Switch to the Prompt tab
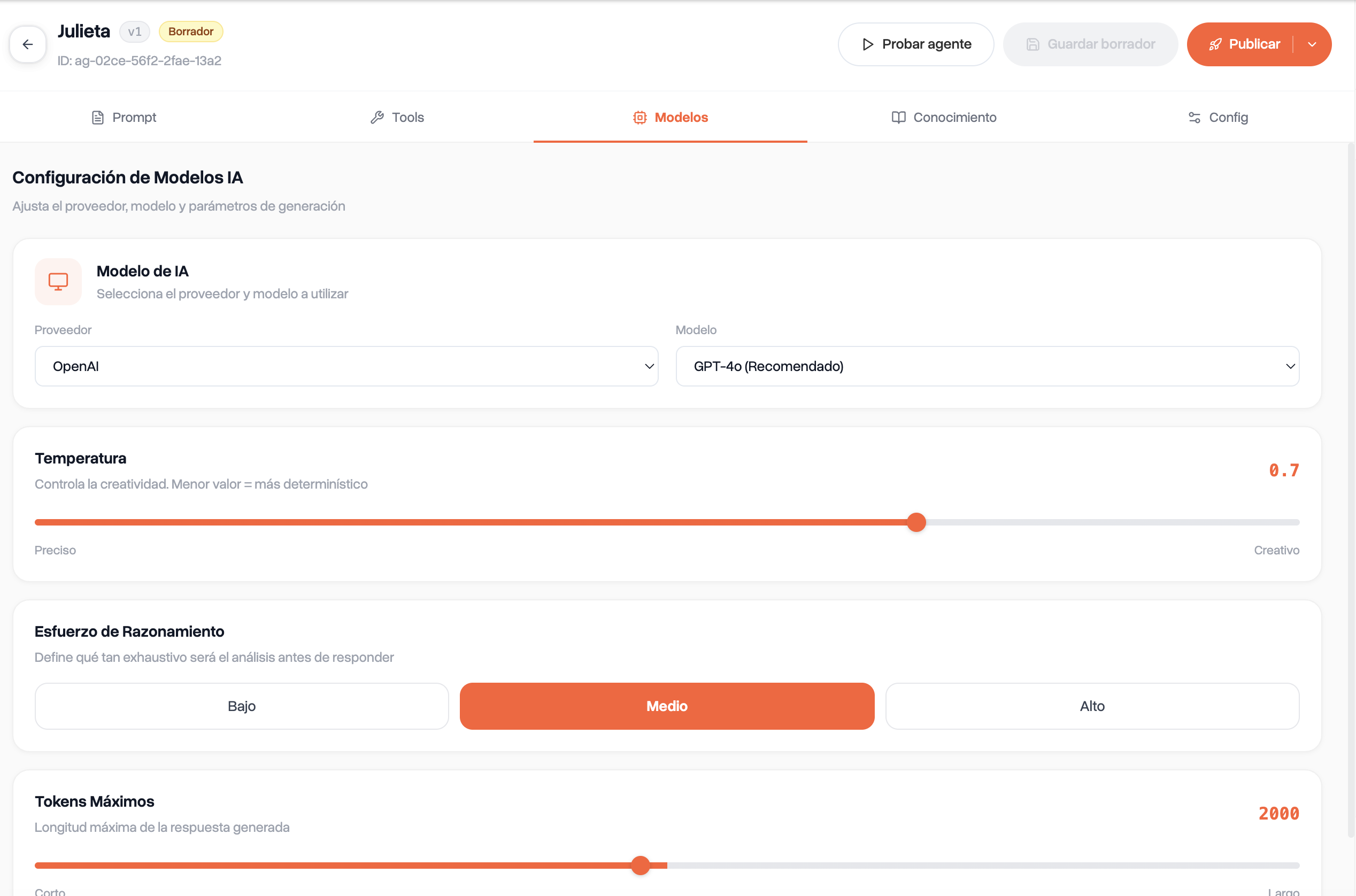 point(124,117)
